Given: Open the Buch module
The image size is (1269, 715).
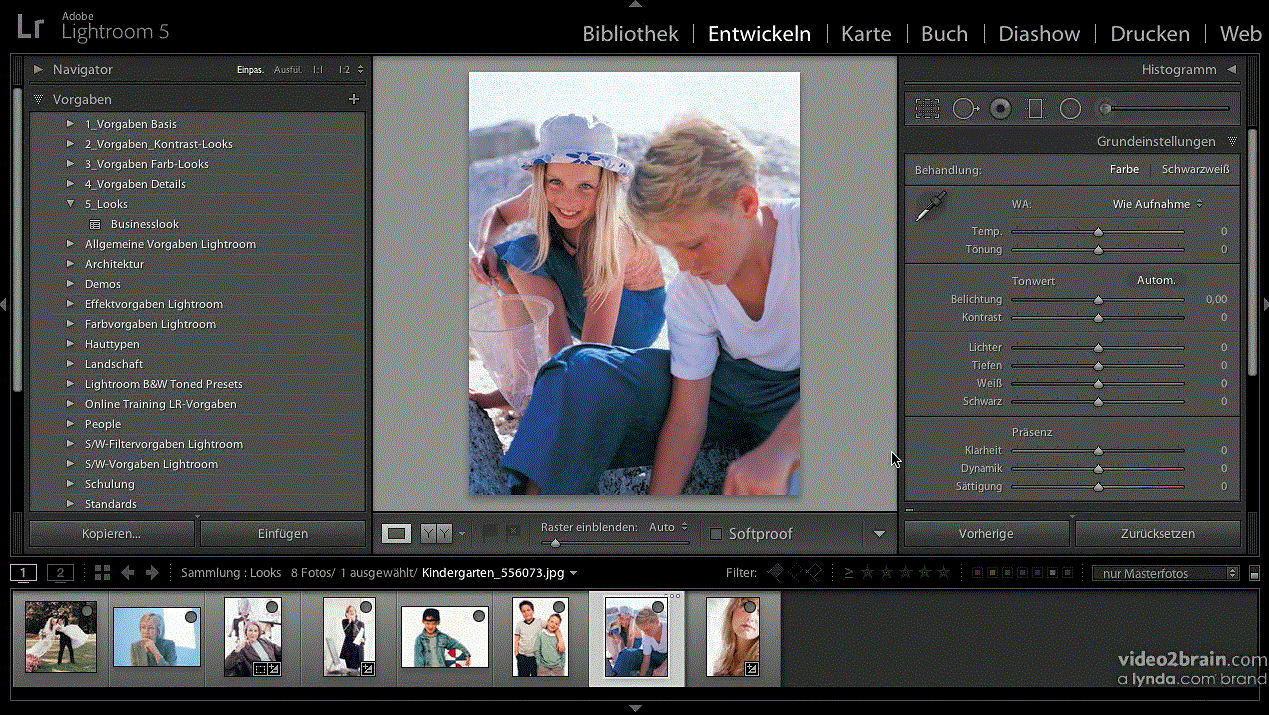Looking at the screenshot, I should point(944,34).
